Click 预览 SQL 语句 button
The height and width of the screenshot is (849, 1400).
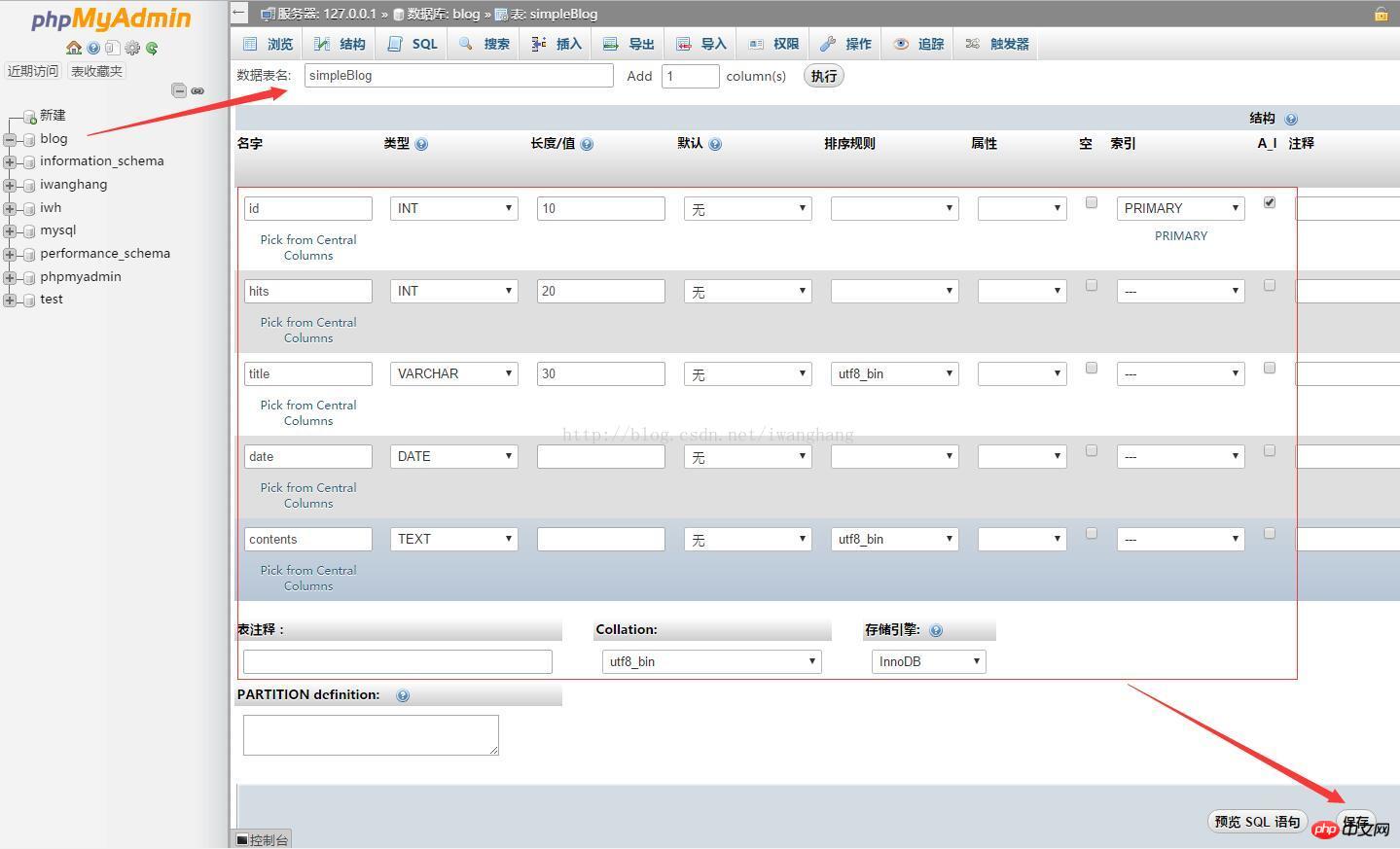(1257, 822)
